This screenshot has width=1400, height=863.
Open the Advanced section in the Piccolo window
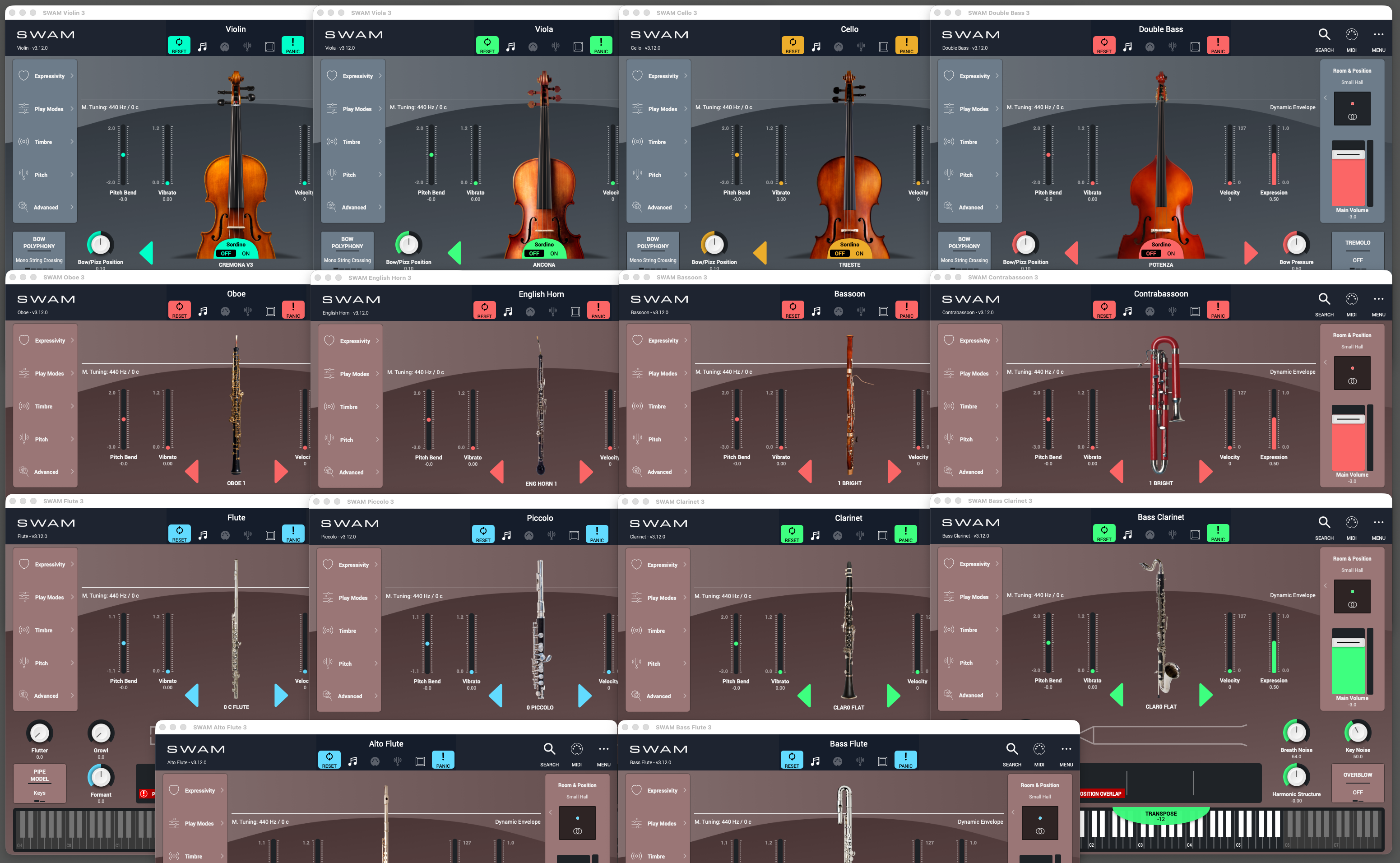pyautogui.click(x=349, y=696)
